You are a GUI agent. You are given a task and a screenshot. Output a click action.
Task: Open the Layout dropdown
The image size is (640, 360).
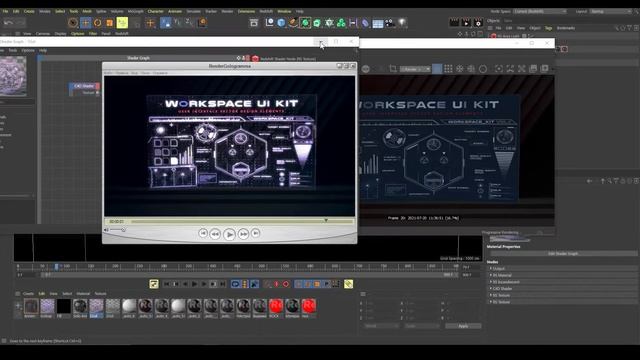tap(611, 11)
